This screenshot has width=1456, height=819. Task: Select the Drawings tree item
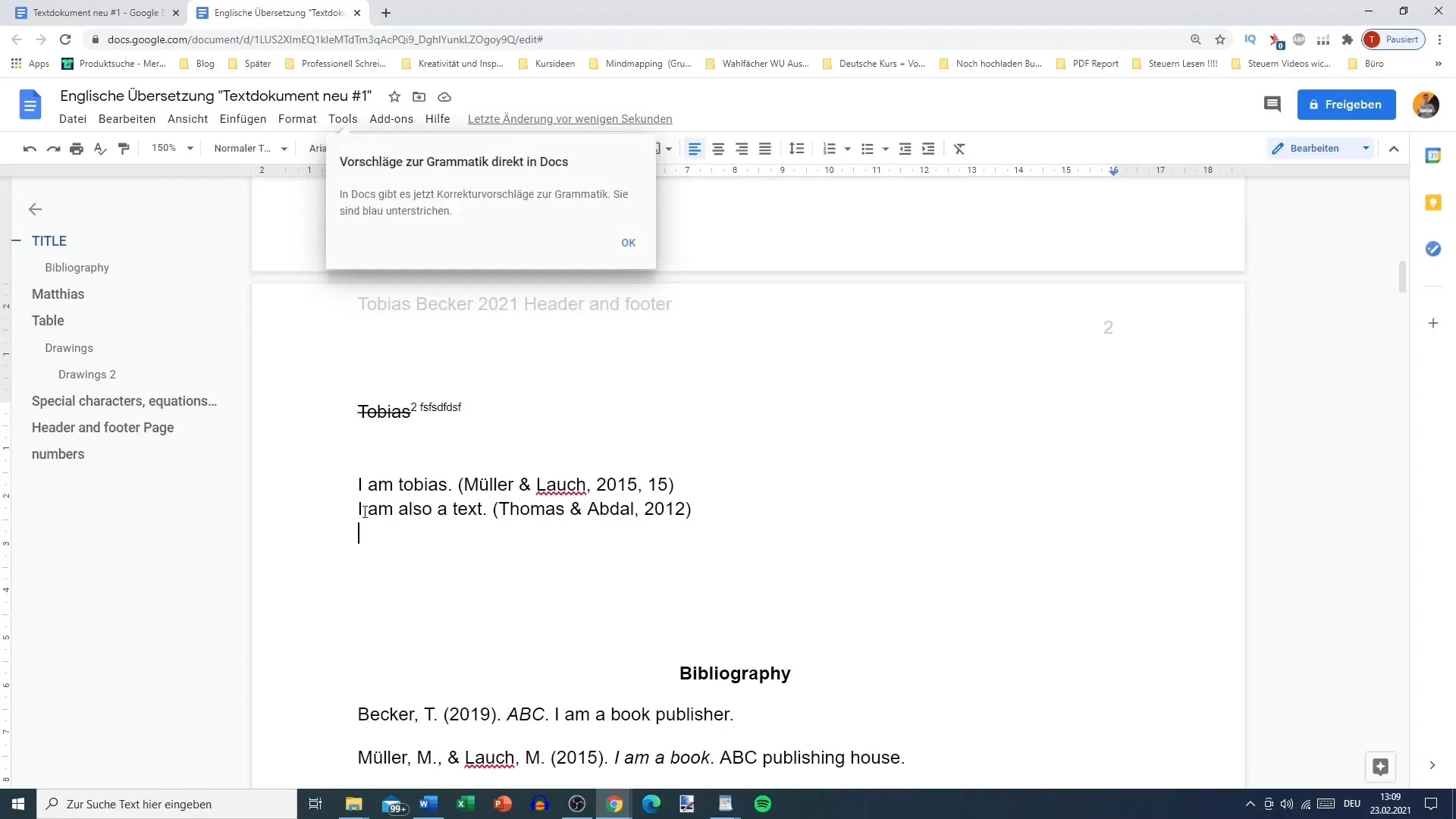69,347
